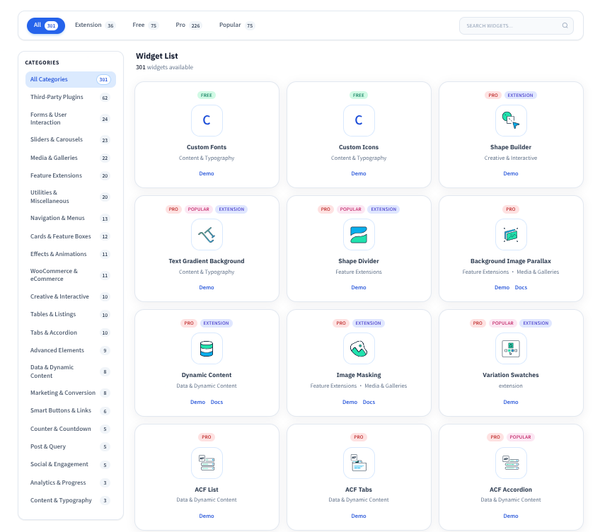Select Data & Dynamic Content category
This screenshot has width=600, height=532.
(70, 372)
